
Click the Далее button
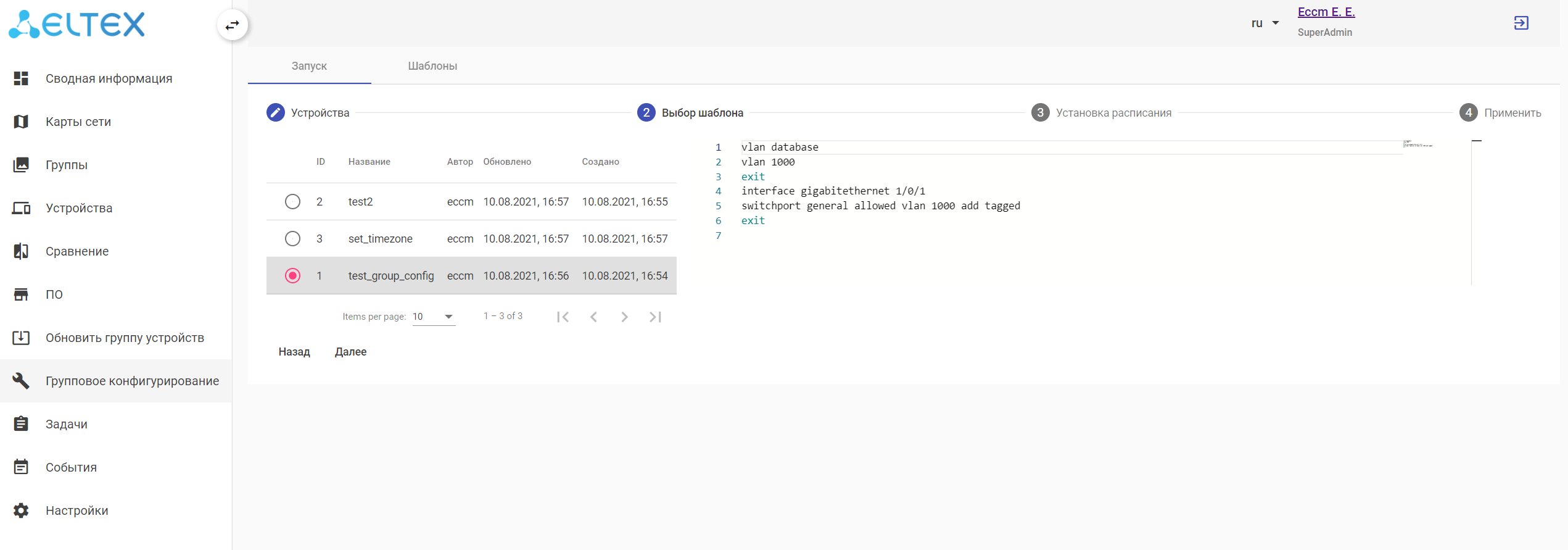350,352
